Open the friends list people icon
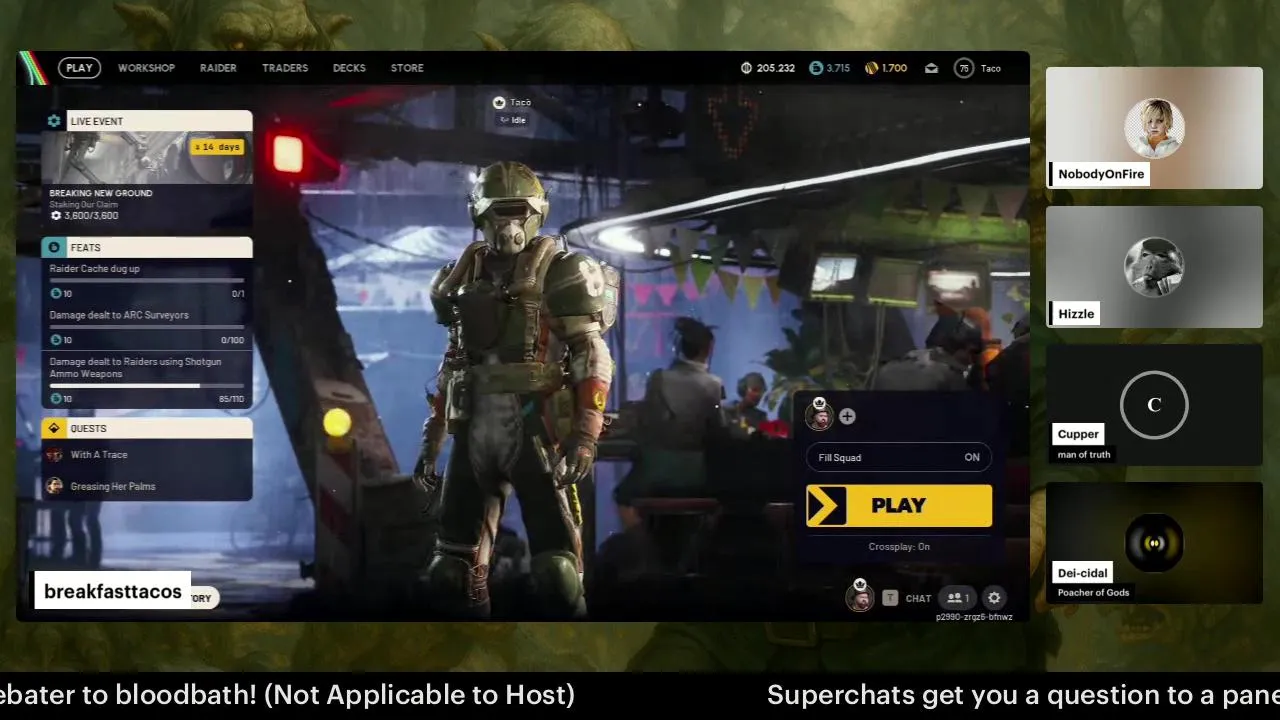The height and width of the screenshot is (720, 1280). click(958, 598)
